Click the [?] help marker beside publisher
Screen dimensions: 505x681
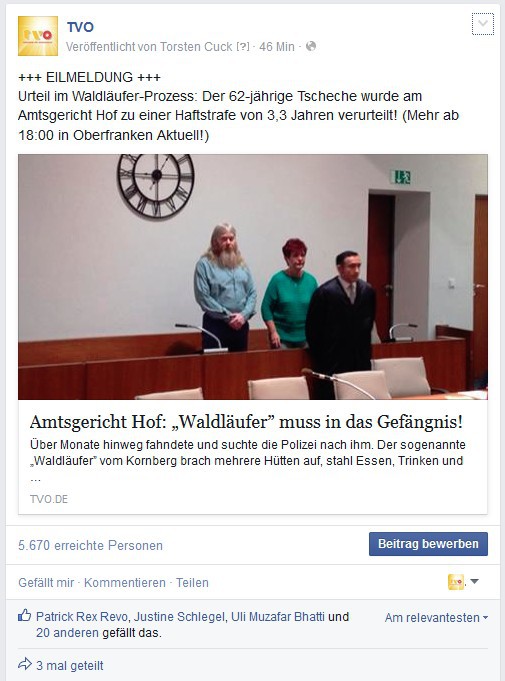coord(243,46)
